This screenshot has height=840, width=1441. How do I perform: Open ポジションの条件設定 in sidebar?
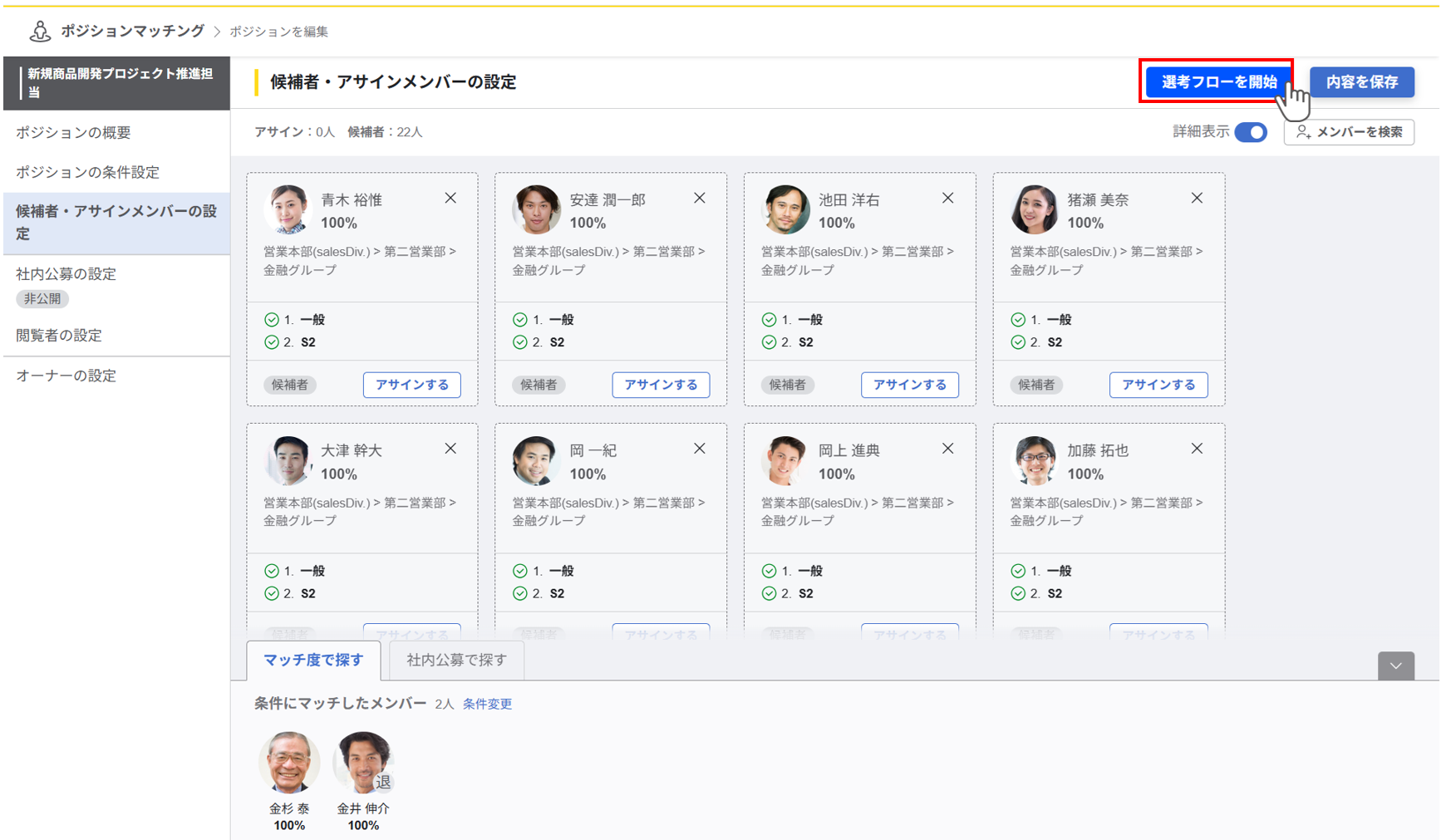(x=87, y=172)
